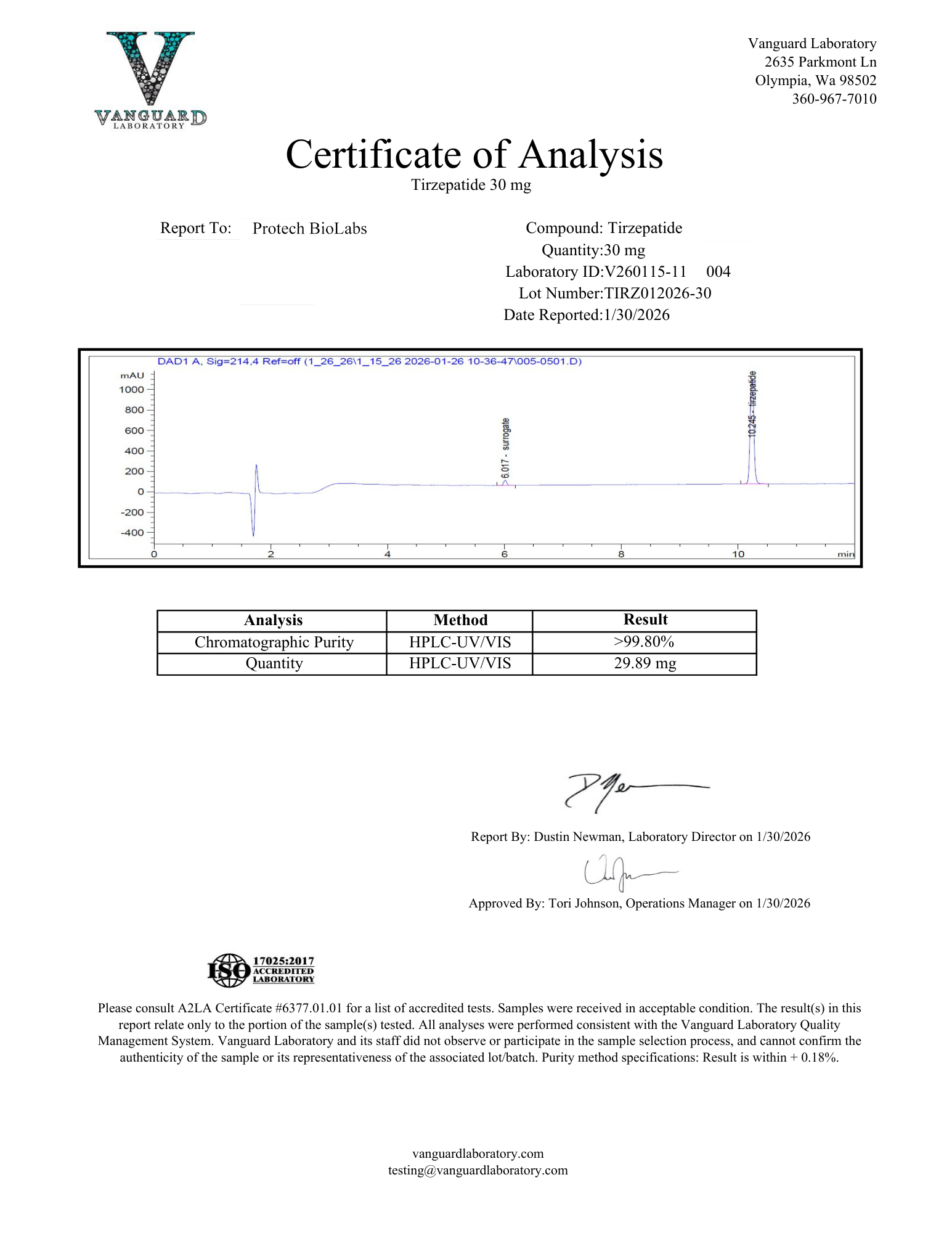The image size is (952, 1233).
Task: Click the Chromatographic Purity result >99.80%
Action: point(644,642)
